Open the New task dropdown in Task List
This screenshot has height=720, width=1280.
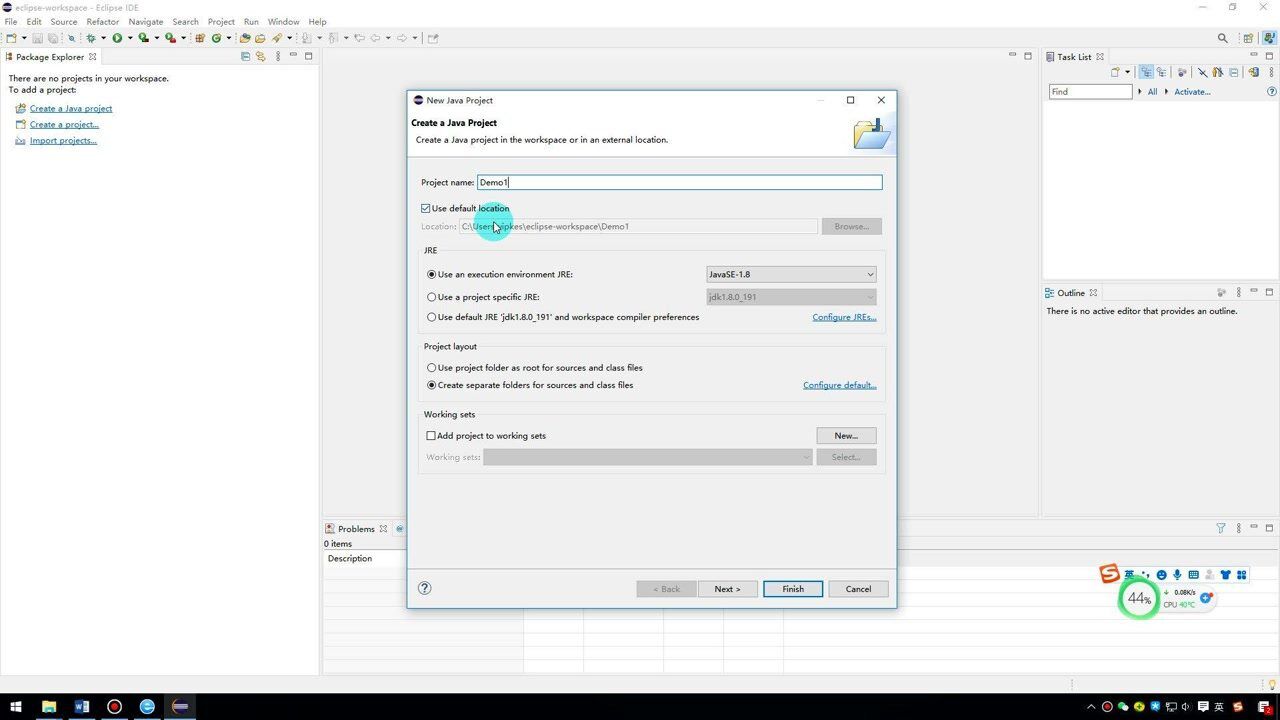(x=1127, y=72)
